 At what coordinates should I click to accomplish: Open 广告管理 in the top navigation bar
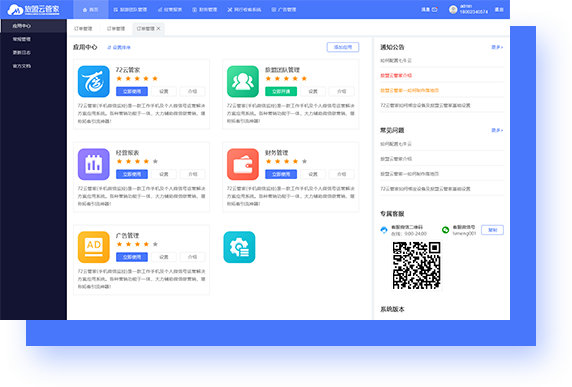283,9
